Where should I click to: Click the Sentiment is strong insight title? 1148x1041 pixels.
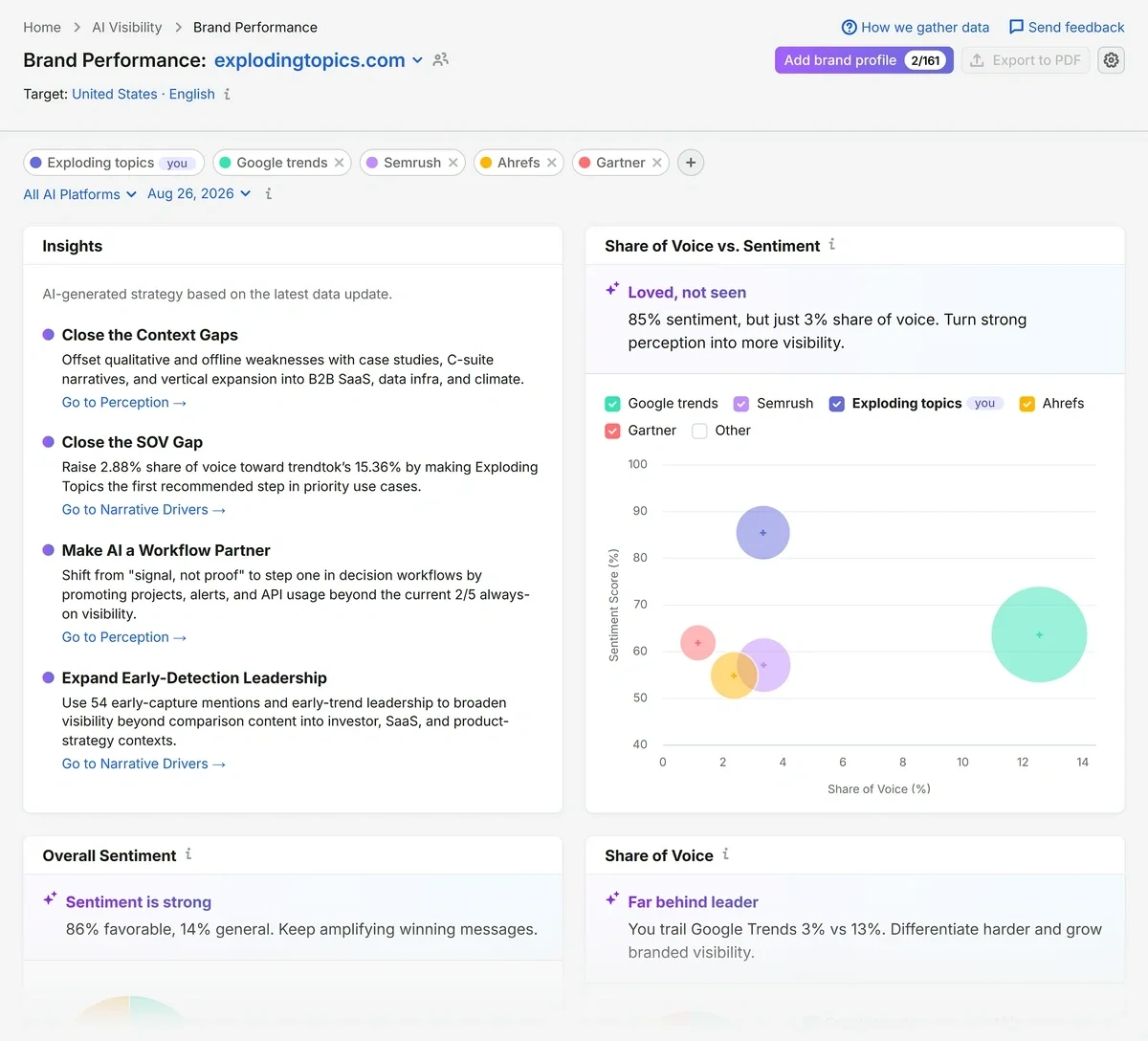[x=139, y=902]
